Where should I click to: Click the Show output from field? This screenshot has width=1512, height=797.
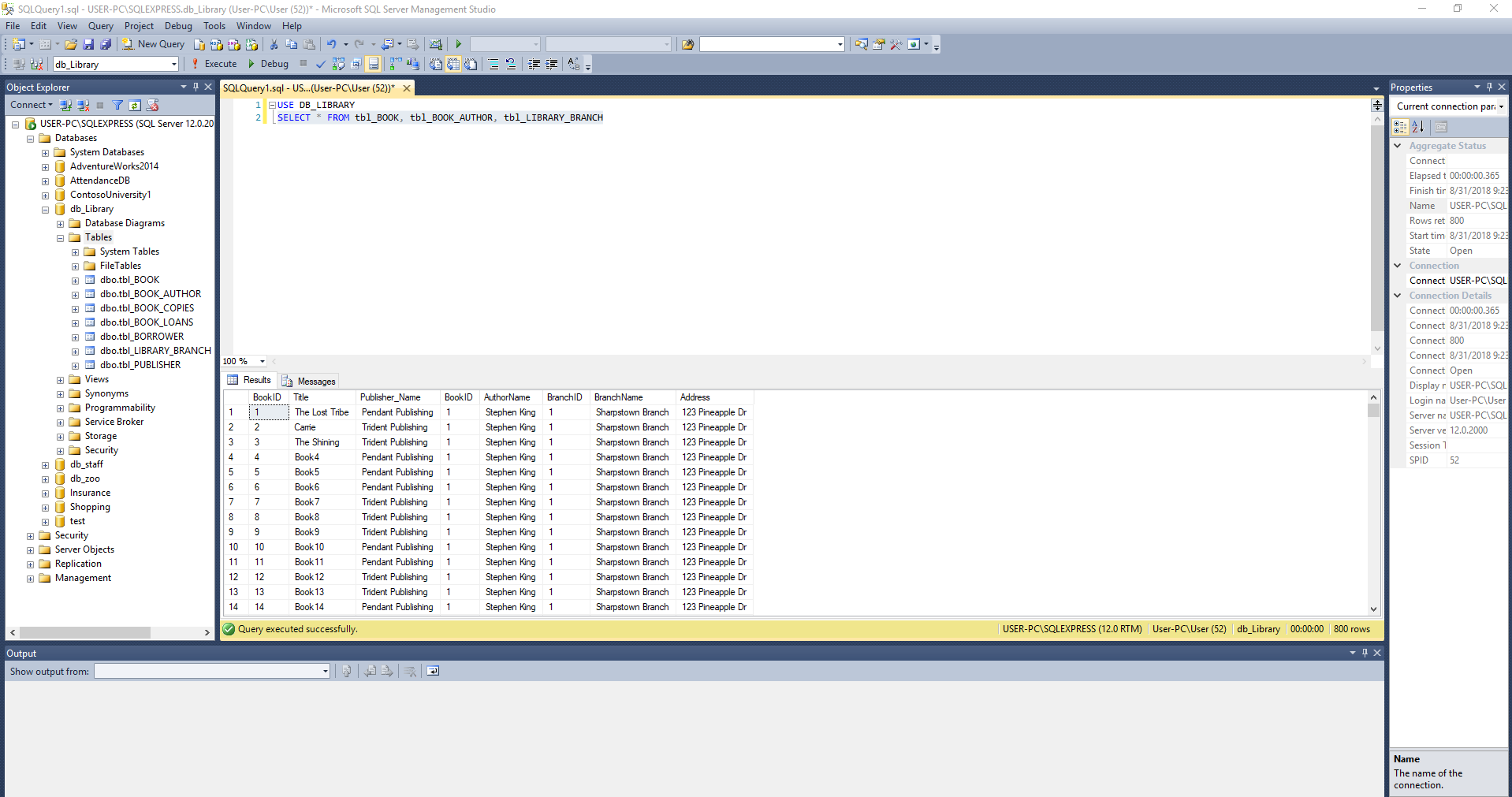[x=211, y=672]
